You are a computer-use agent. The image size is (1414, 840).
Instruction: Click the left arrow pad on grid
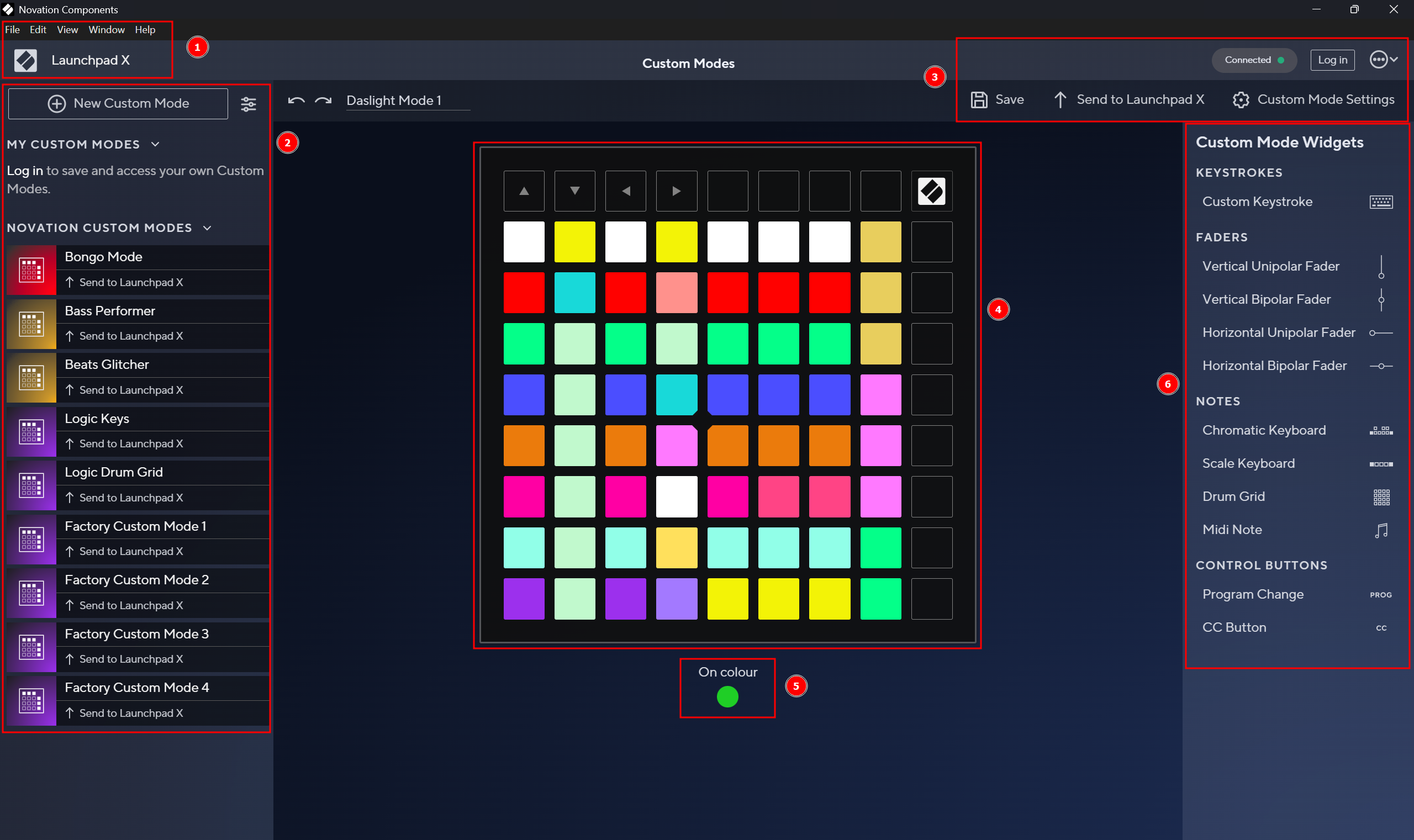pos(625,191)
